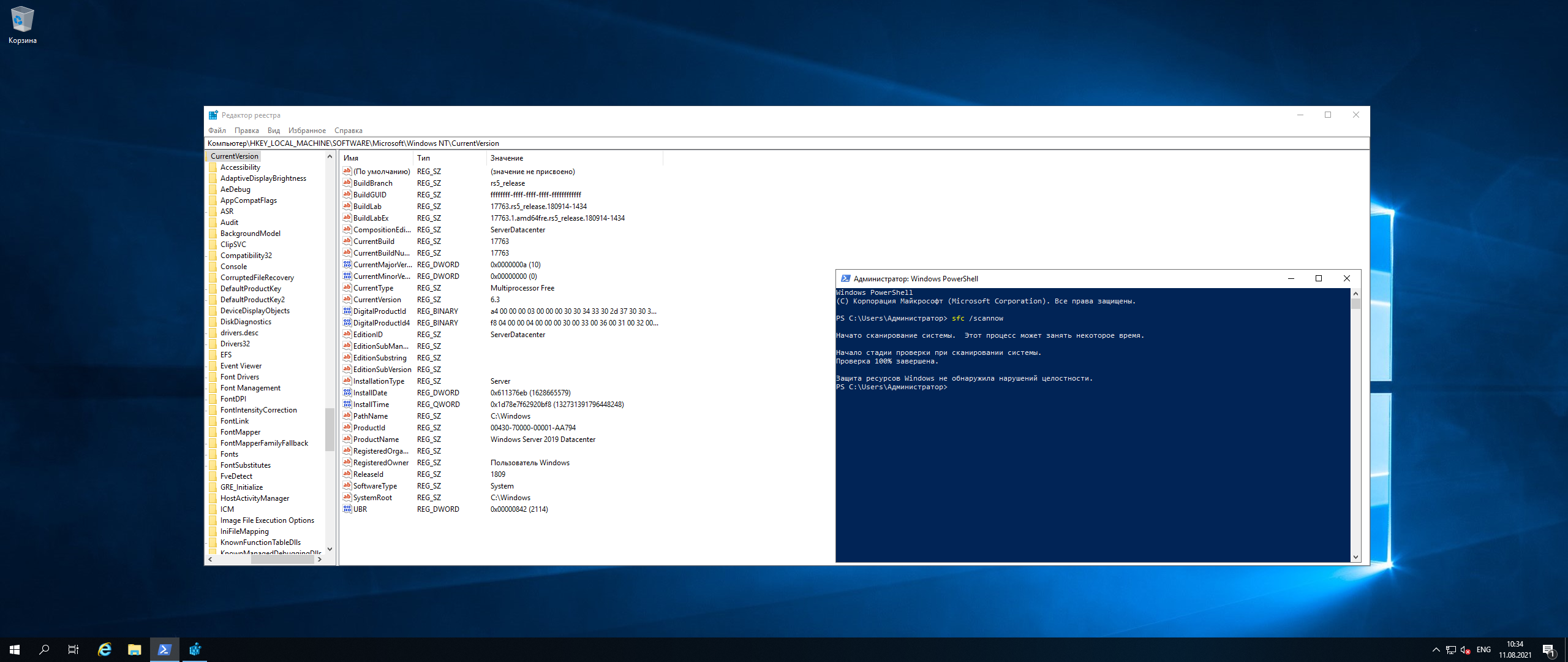The height and width of the screenshot is (662, 1568).
Task: Open the network tray icon
Action: [x=1451, y=650]
